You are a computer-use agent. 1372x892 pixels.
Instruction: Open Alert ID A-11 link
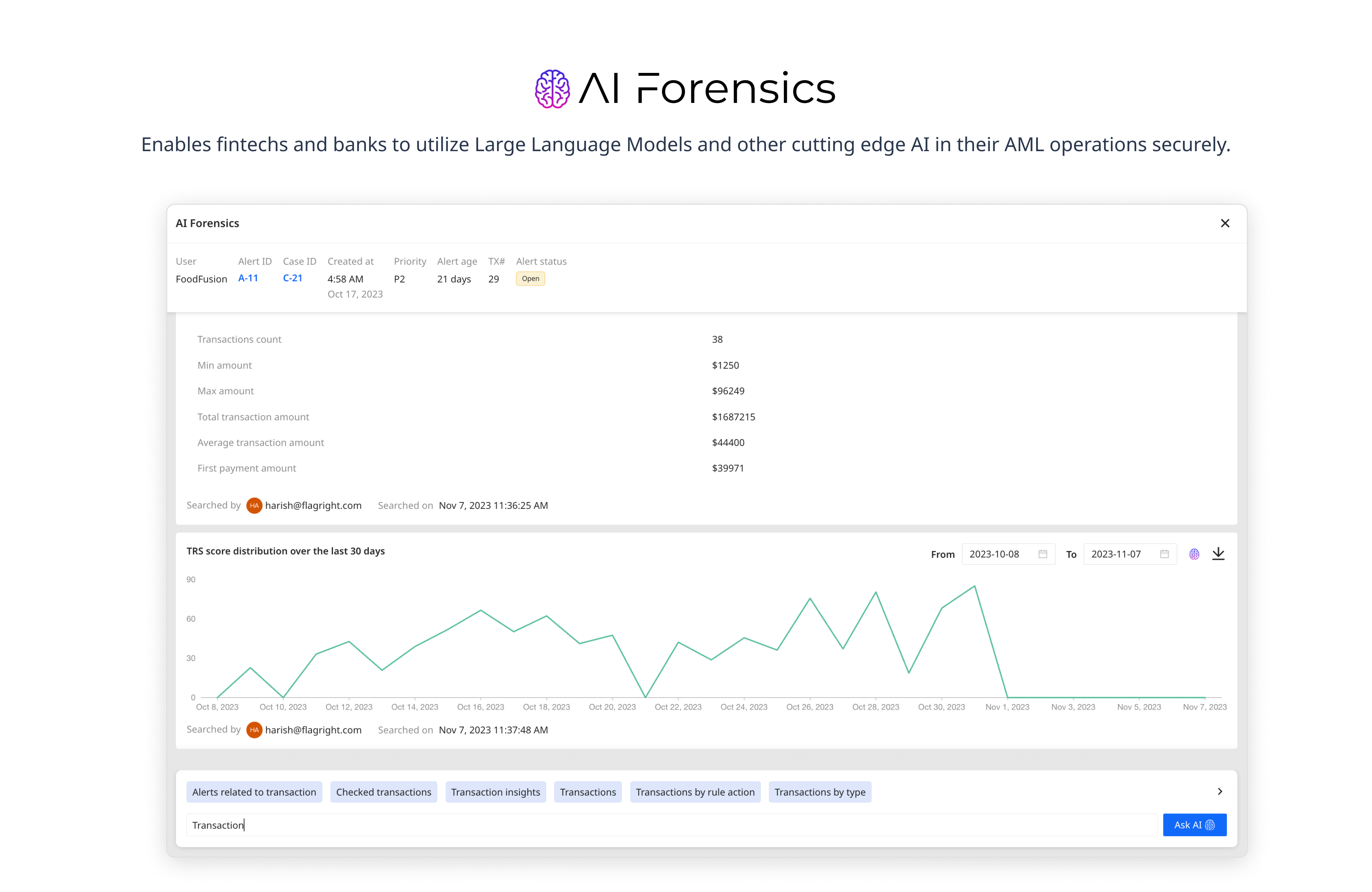click(248, 278)
